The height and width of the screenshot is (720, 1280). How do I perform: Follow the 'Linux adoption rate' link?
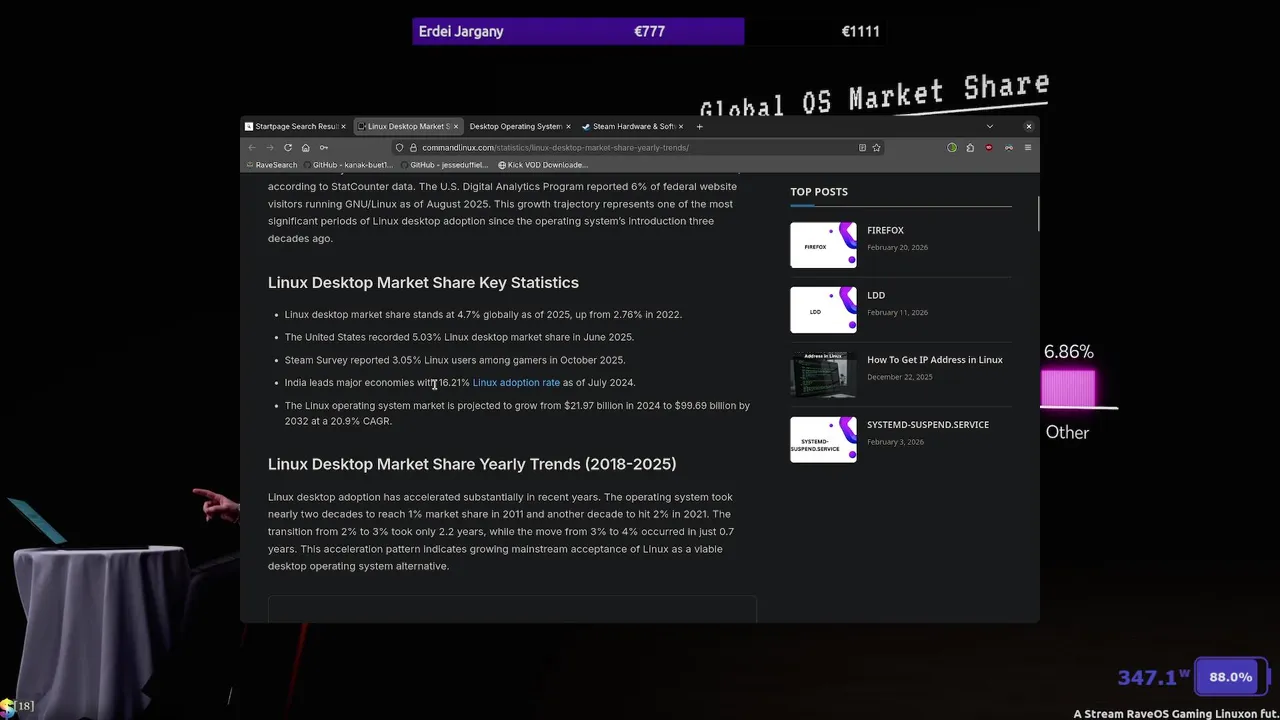(x=516, y=382)
